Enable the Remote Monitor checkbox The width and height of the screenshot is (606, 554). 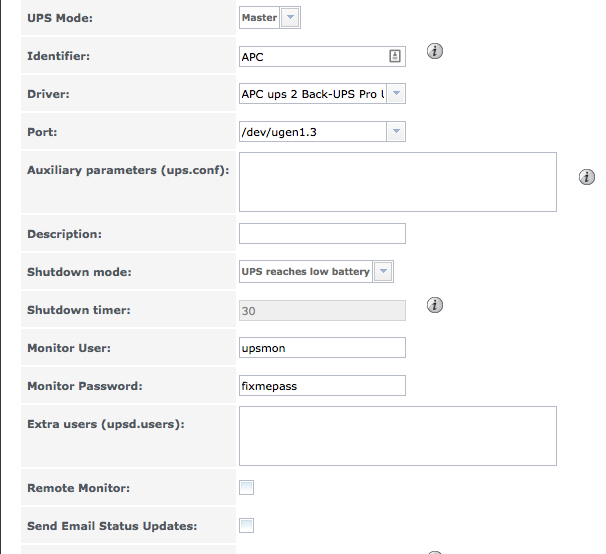click(x=247, y=488)
